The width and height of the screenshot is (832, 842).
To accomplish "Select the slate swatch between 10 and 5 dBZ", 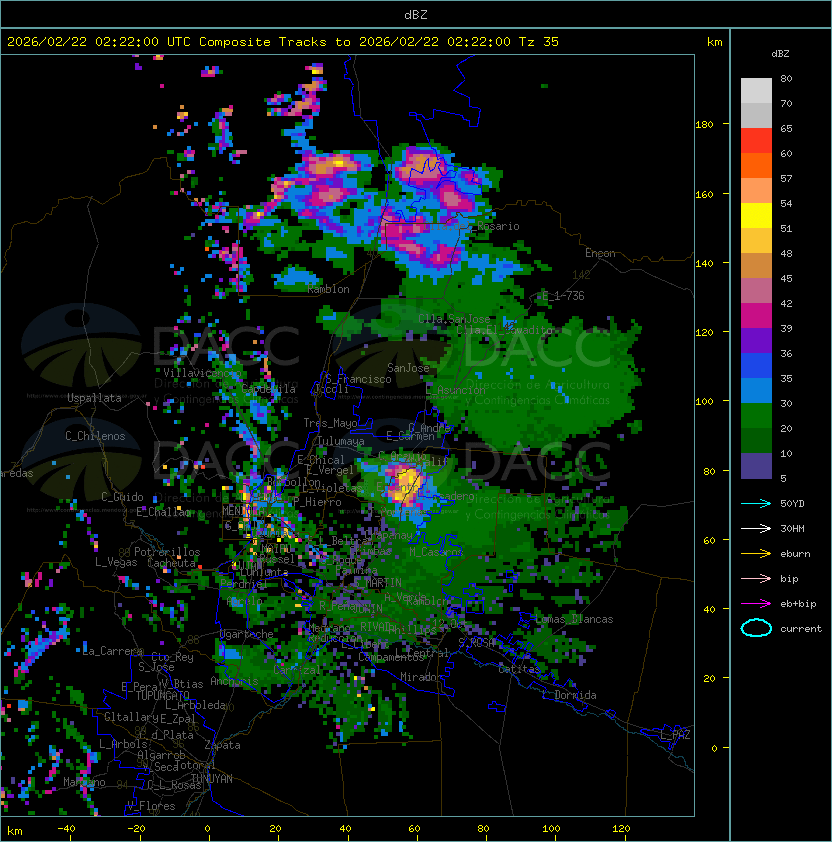I will (x=756, y=466).
